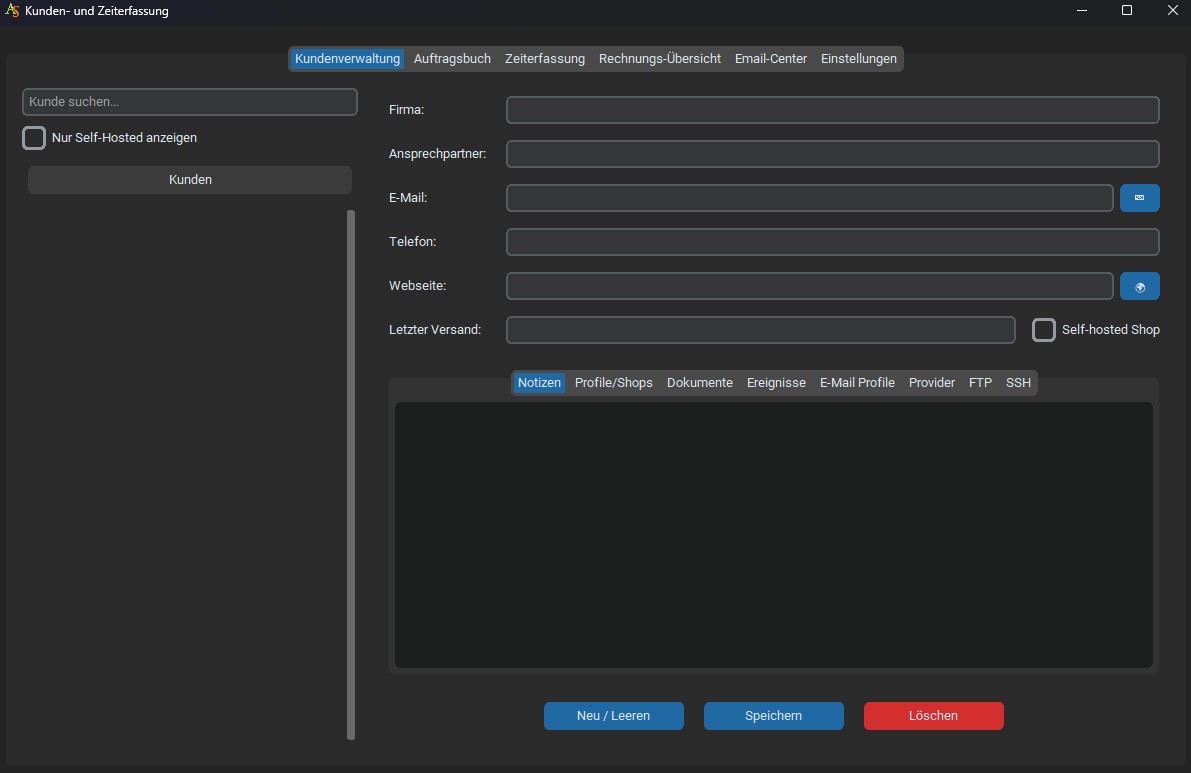Open the Einstellungen tab
Image resolution: width=1191 pixels, height=773 pixels.
point(858,58)
